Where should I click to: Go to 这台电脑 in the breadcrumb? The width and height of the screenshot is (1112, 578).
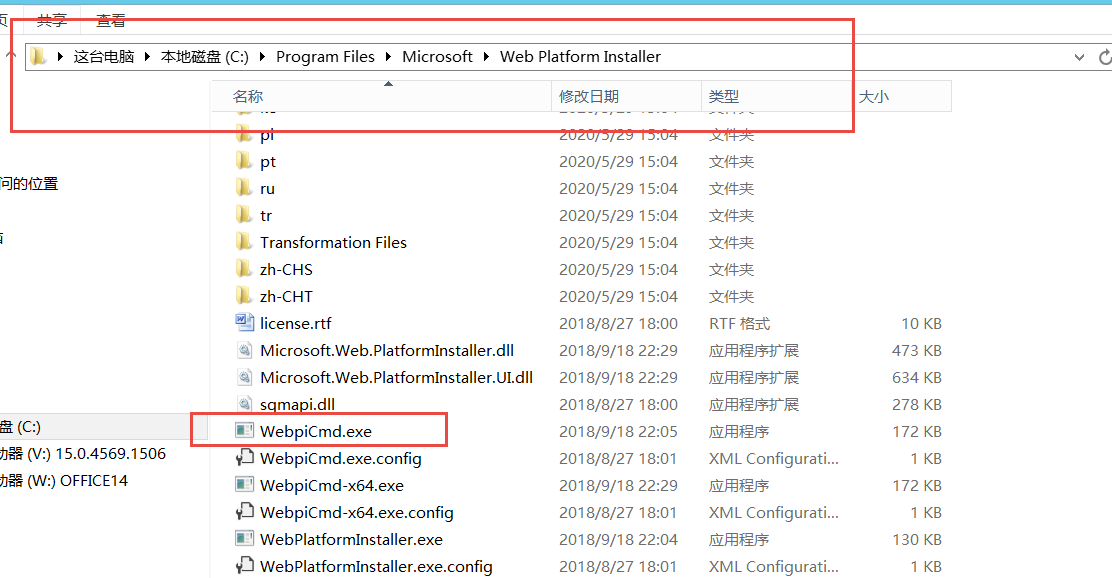pos(104,57)
